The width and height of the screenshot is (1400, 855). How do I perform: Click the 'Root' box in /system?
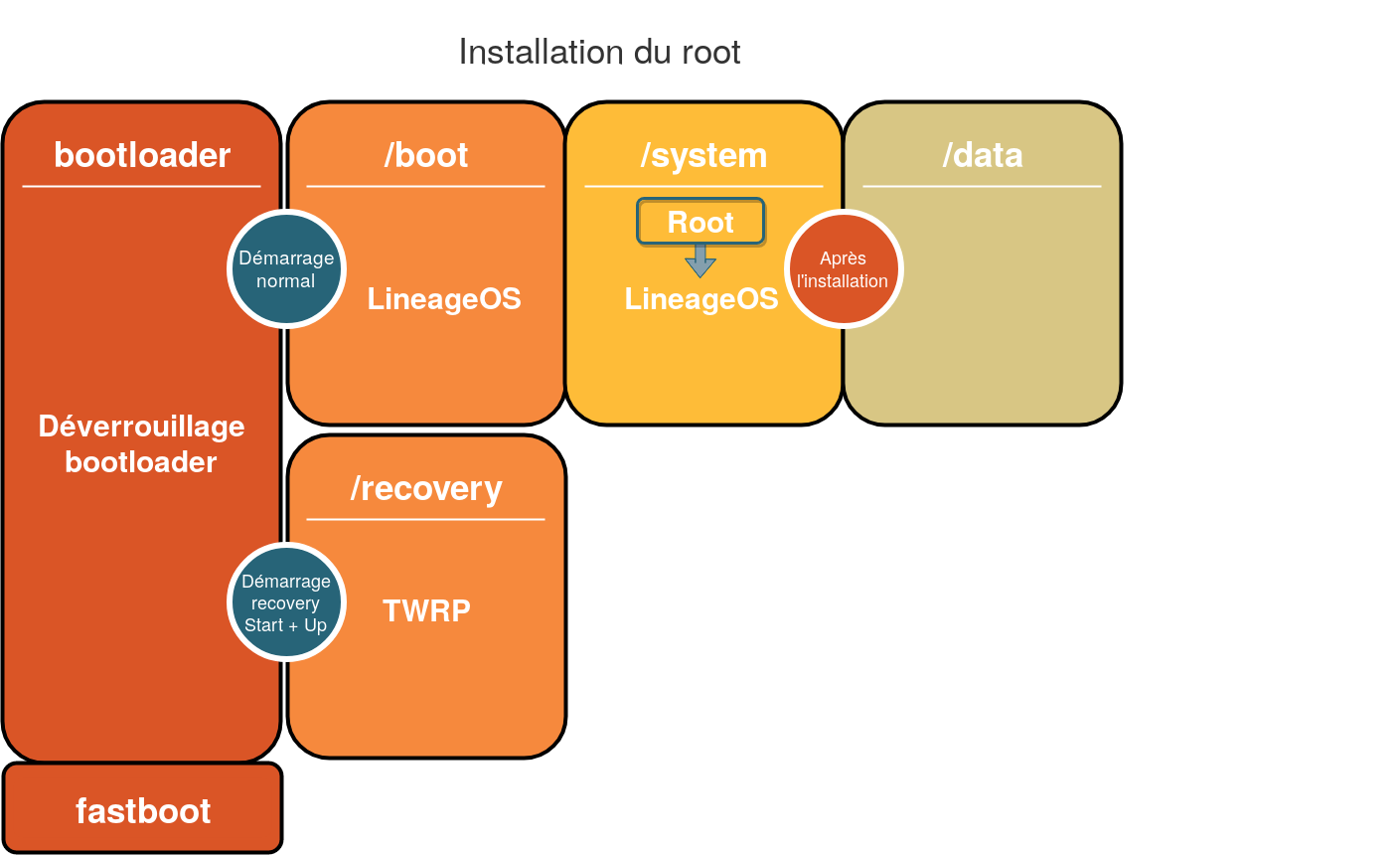[x=700, y=222]
